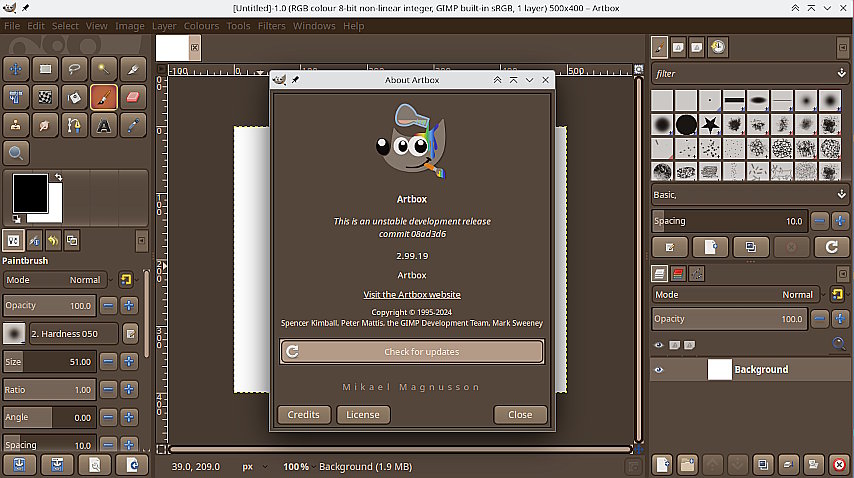Viewport: 854px width, 478px height.
Task: Reset tool options to defaults
Action: coord(132,465)
